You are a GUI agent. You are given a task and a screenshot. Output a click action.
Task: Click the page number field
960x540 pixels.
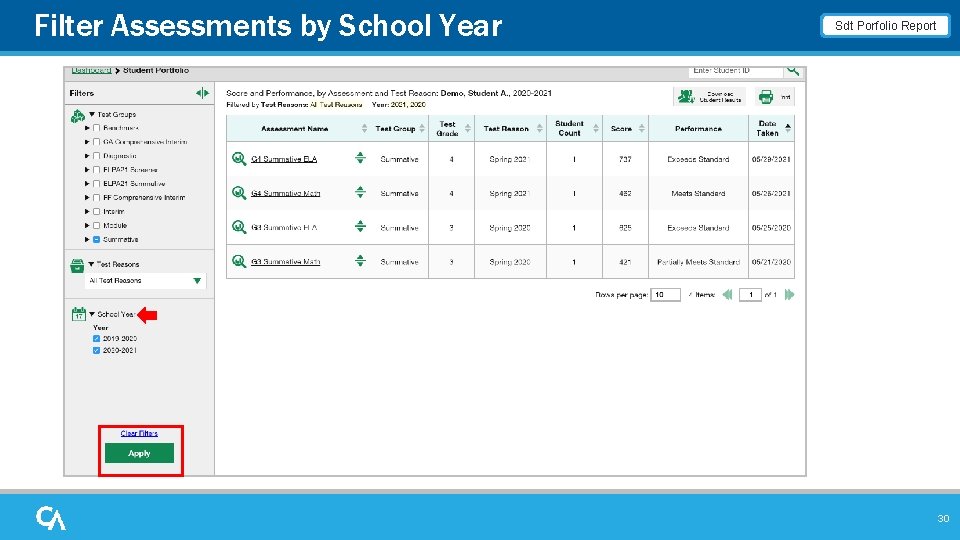(750, 294)
